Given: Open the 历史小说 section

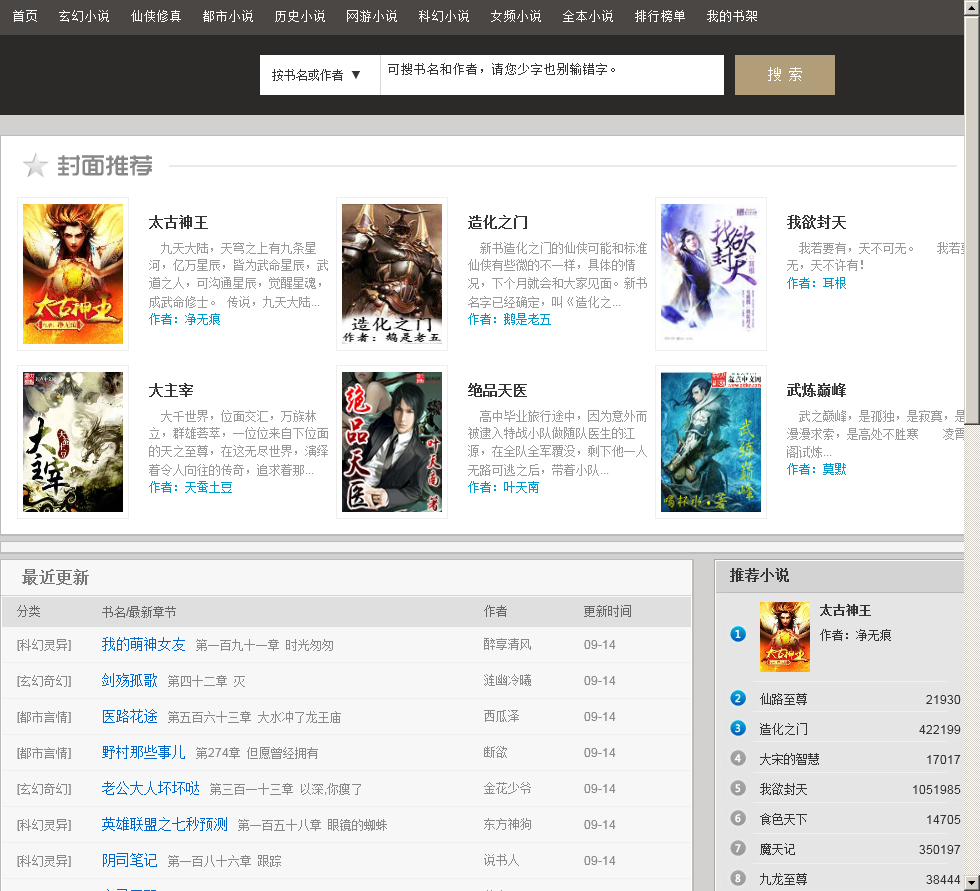Looking at the screenshot, I should (x=299, y=16).
